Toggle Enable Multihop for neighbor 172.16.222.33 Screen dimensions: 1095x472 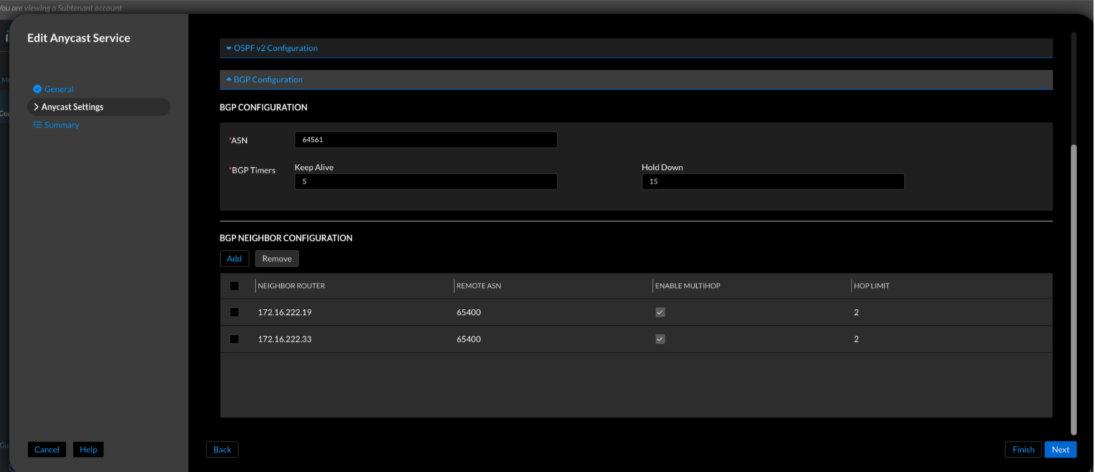(x=660, y=339)
